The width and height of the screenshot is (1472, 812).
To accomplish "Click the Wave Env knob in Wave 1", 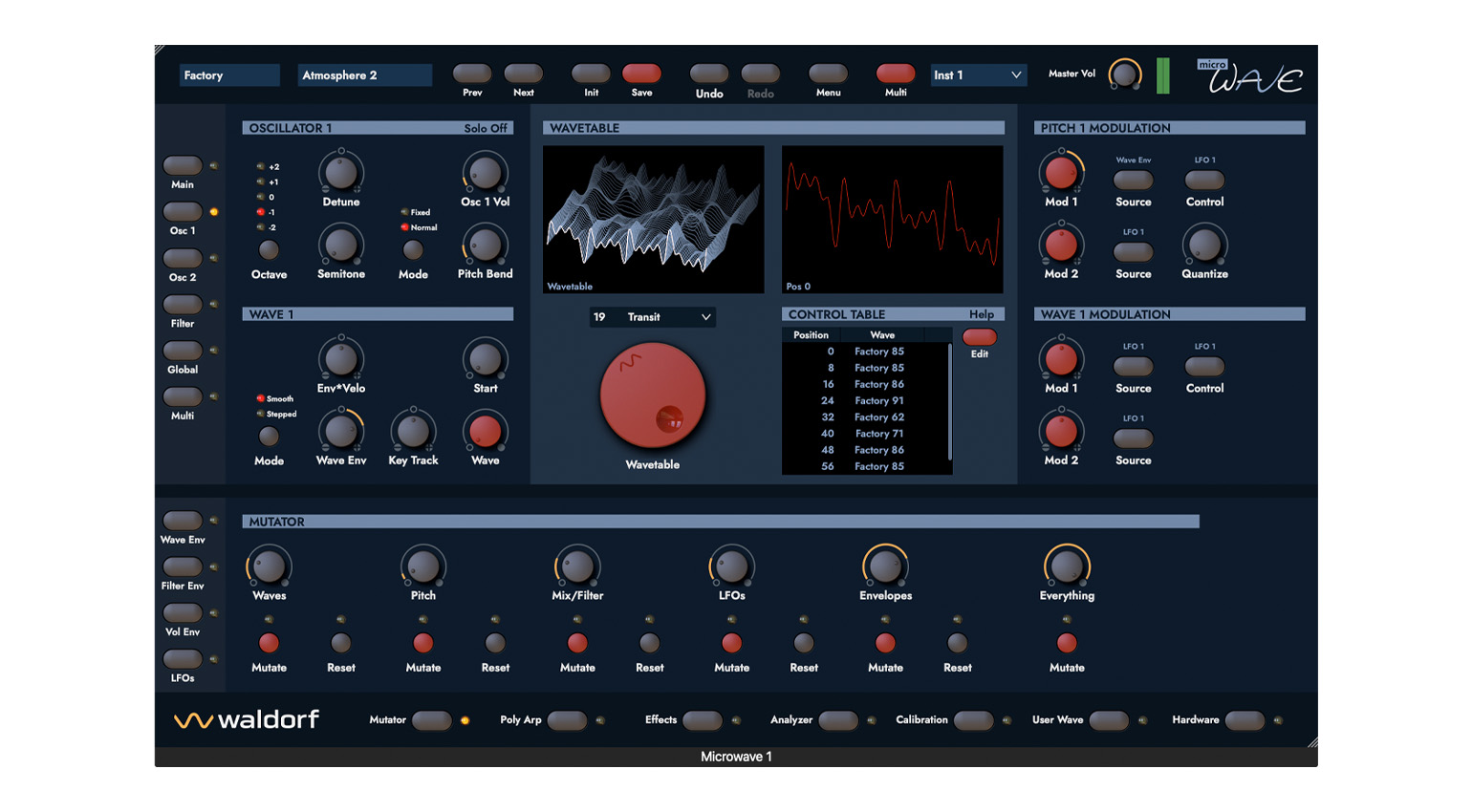I will (x=341, y=431).
